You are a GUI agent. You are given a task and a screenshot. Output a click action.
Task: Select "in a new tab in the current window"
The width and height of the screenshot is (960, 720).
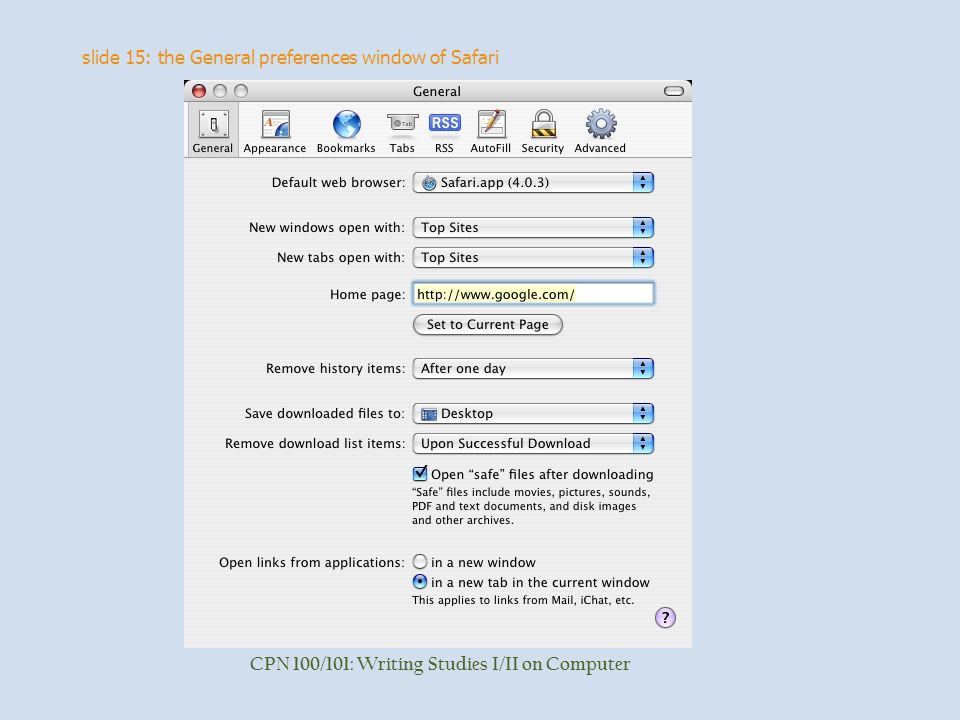pyautogui.click(x=419, y=582)
